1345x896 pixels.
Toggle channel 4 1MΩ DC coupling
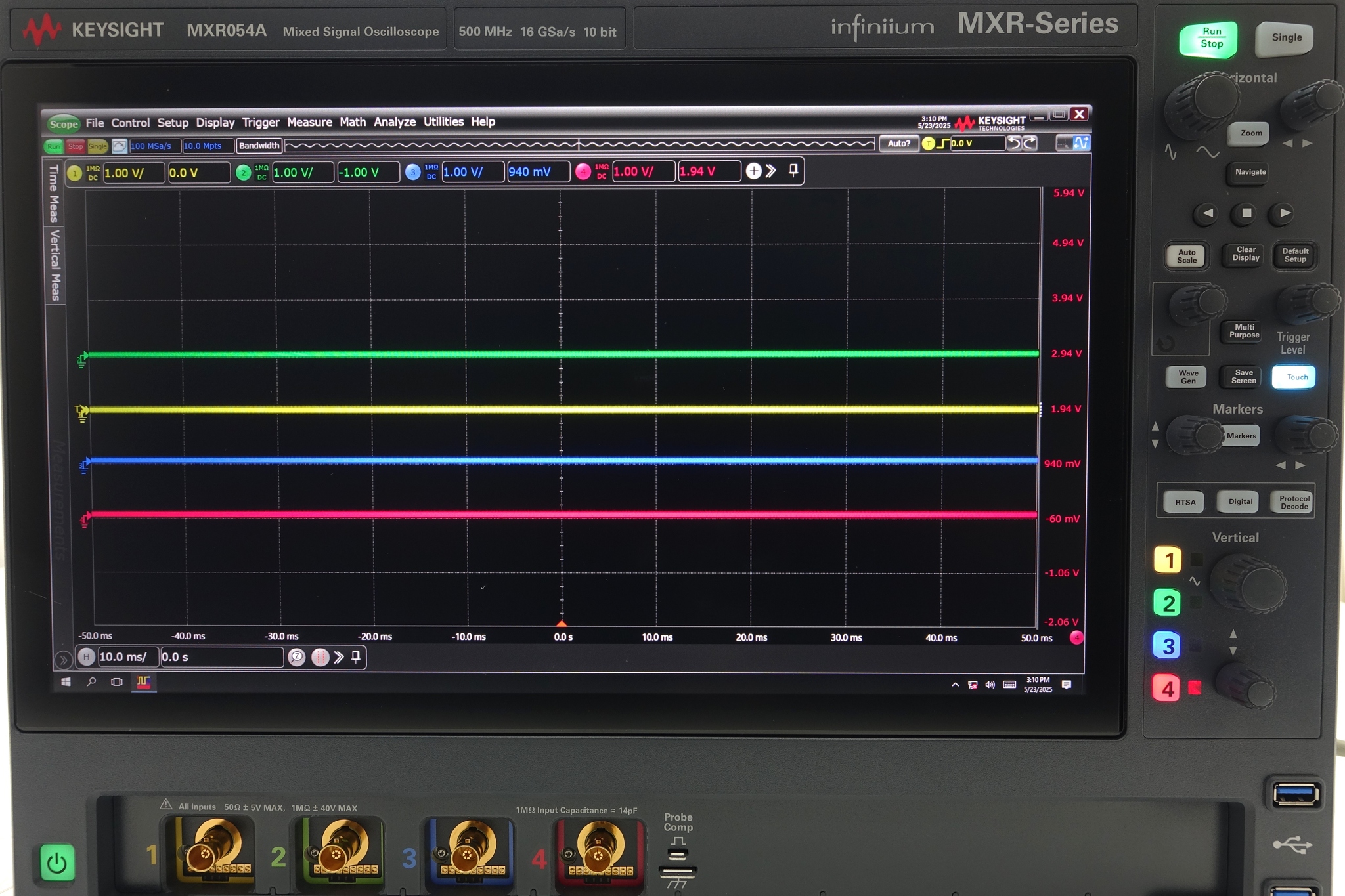(x=602, y=171)
